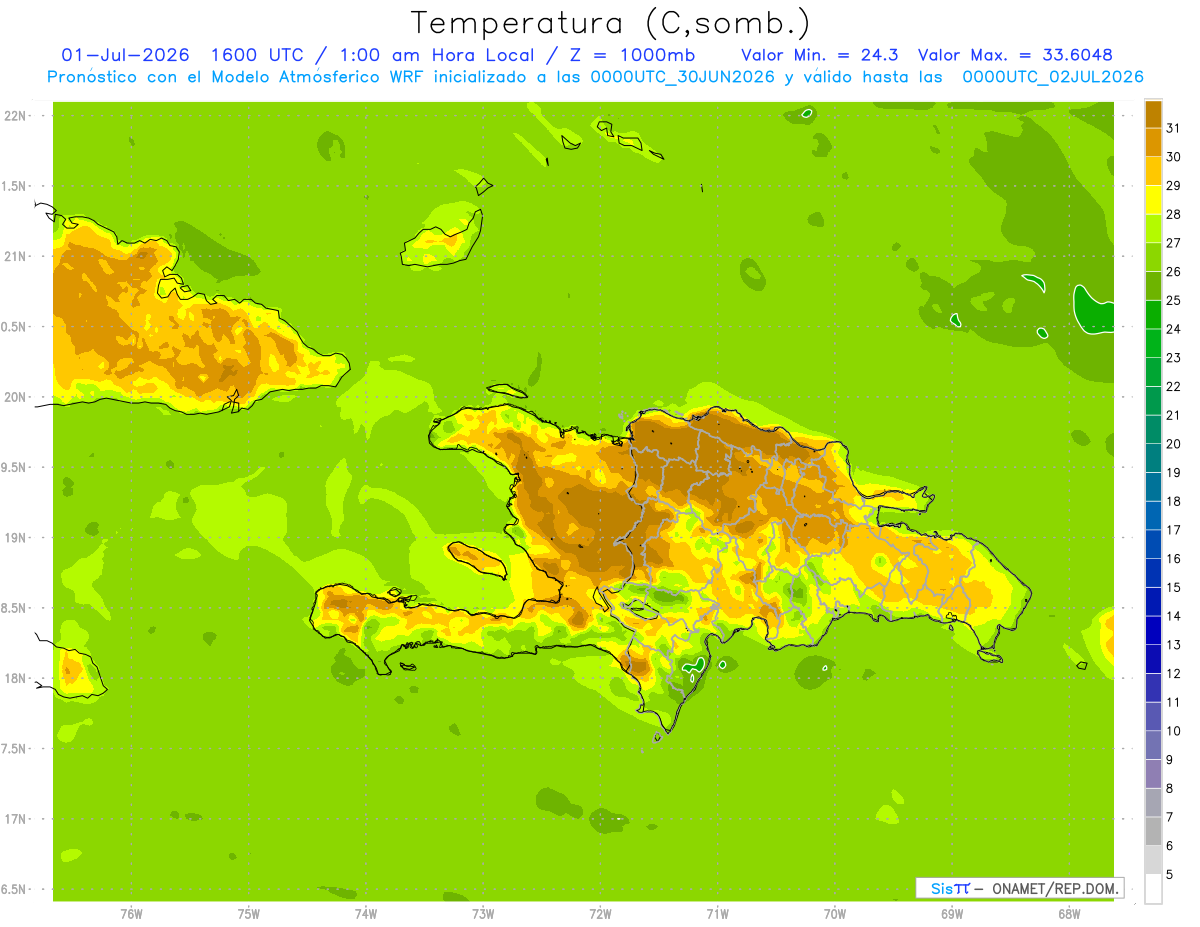Click the colorbar label "16"

coord(1173,559)
